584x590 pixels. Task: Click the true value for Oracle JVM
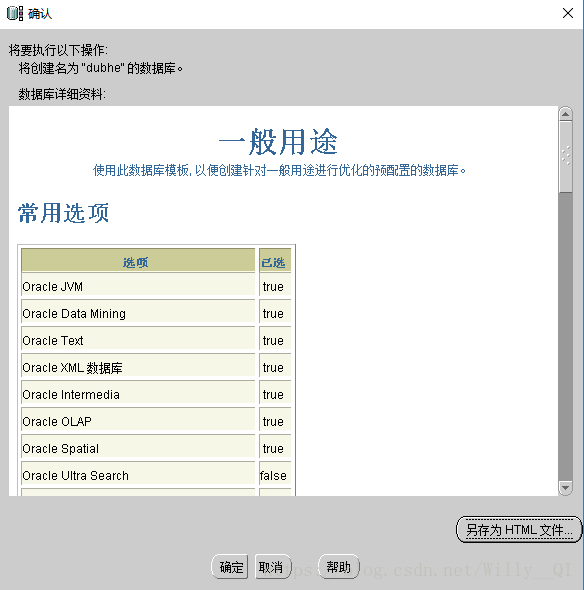[x=273, y=287]
